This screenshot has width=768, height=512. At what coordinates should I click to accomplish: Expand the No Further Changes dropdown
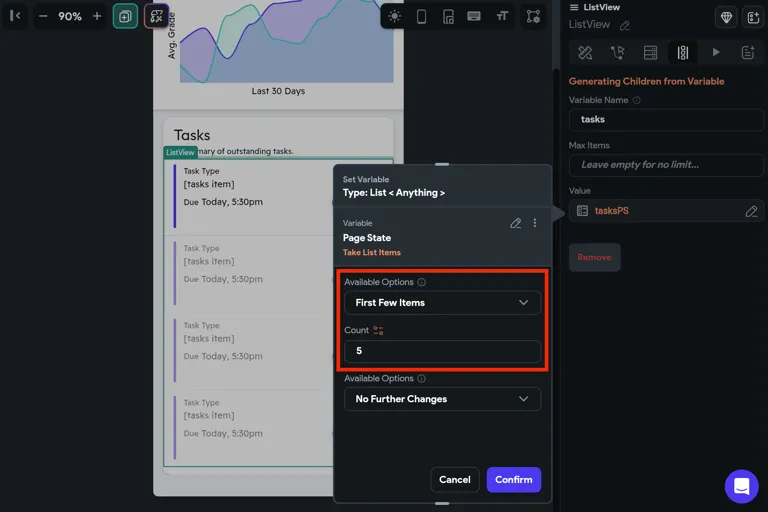coord(442,399)
